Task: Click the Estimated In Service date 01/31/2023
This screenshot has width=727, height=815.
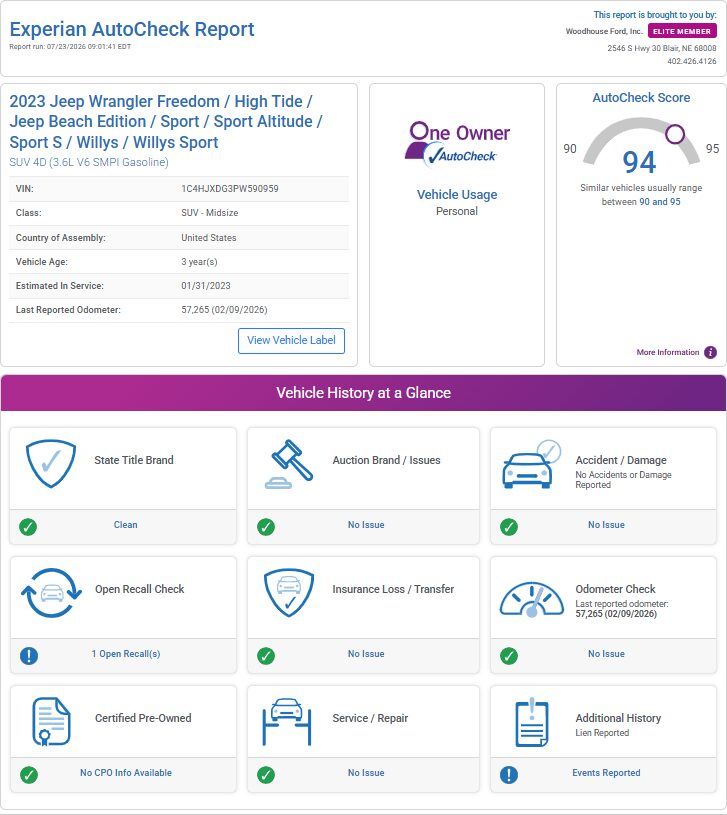Action: pos(206,285)
